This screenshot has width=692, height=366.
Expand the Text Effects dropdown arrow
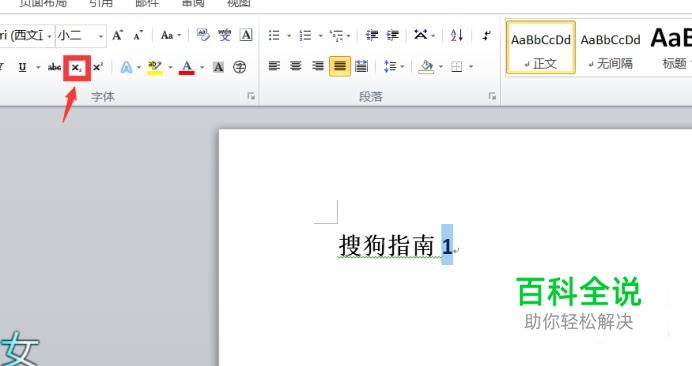(139, 68)
